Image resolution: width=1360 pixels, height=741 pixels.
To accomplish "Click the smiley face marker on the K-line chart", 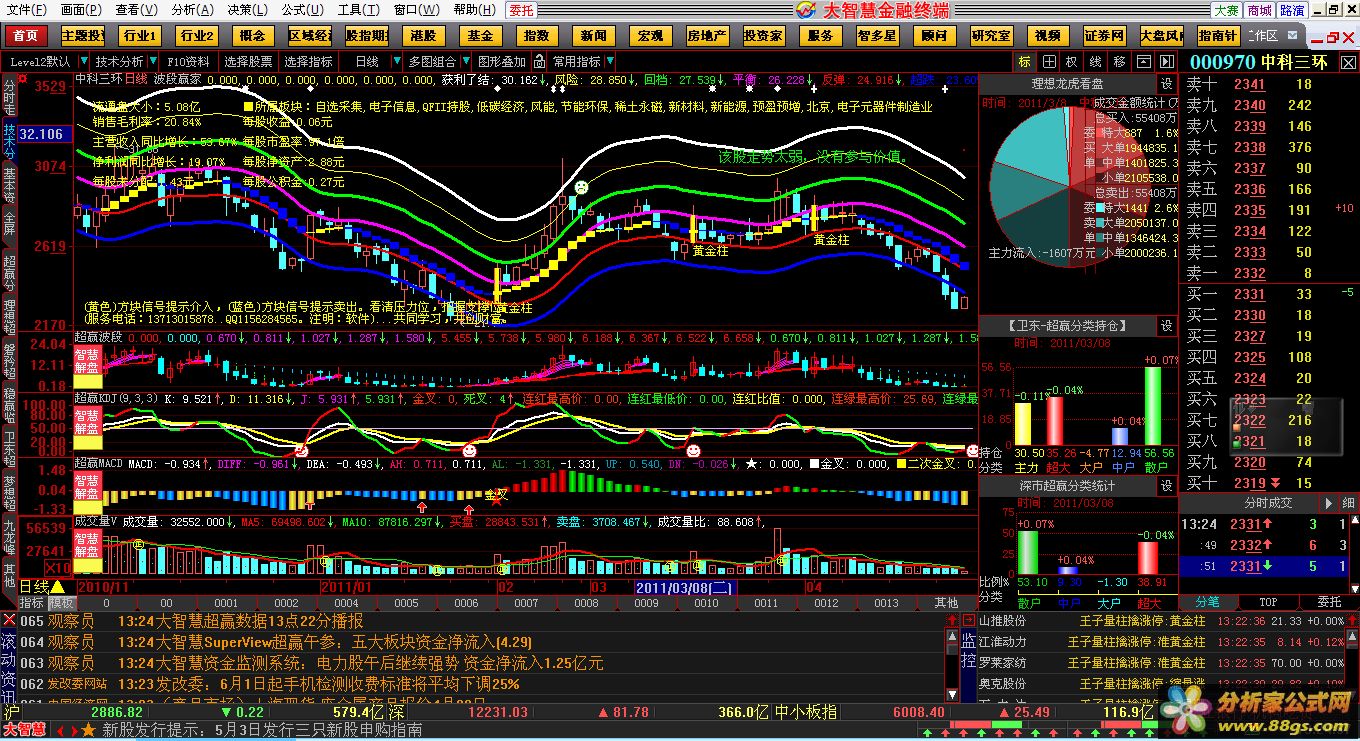I will pos(581,187).
